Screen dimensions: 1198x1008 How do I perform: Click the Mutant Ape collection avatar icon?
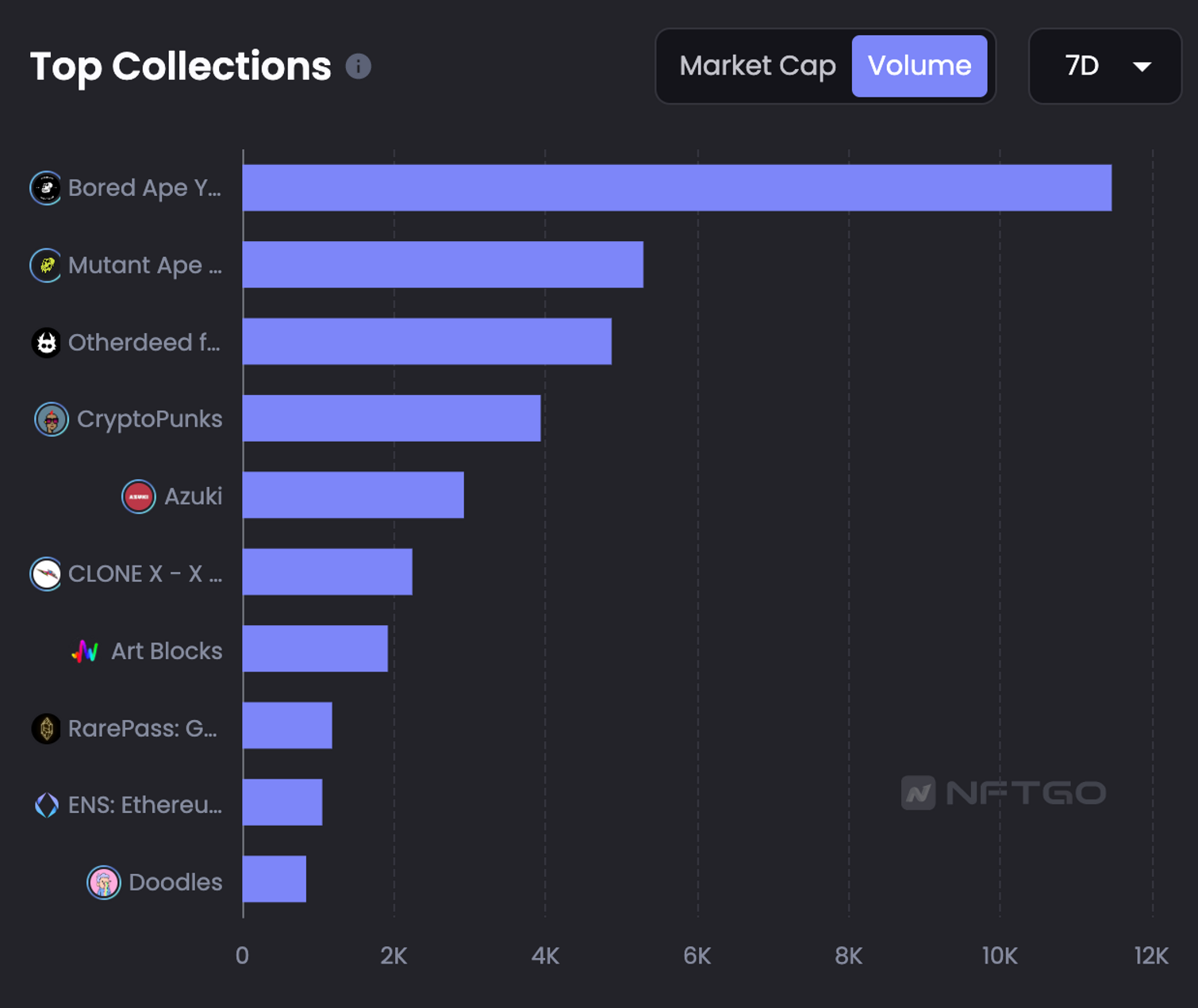(46, 265)
